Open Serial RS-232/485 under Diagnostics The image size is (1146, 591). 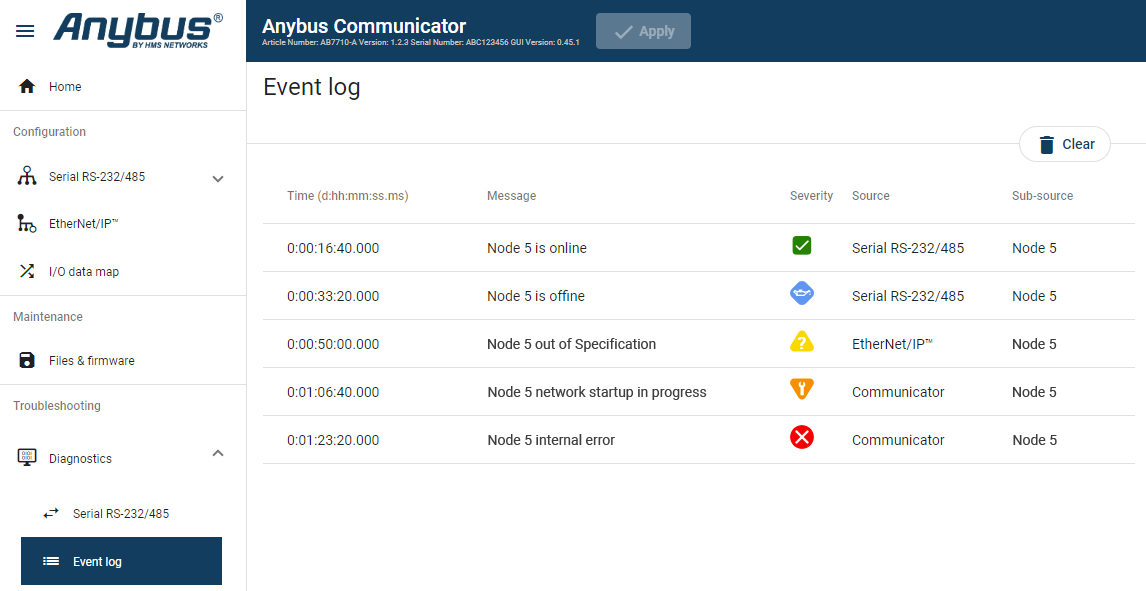[120, 514]
